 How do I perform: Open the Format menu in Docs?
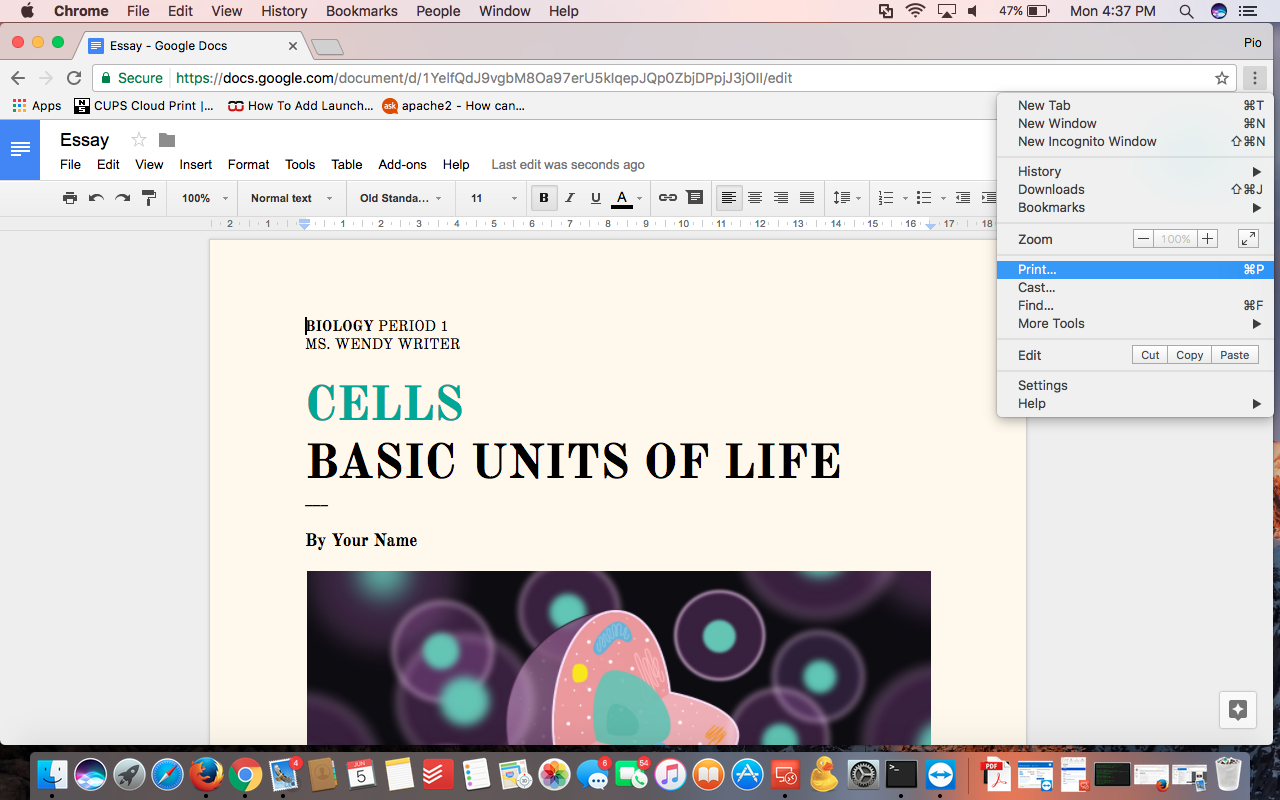(248, 164)
